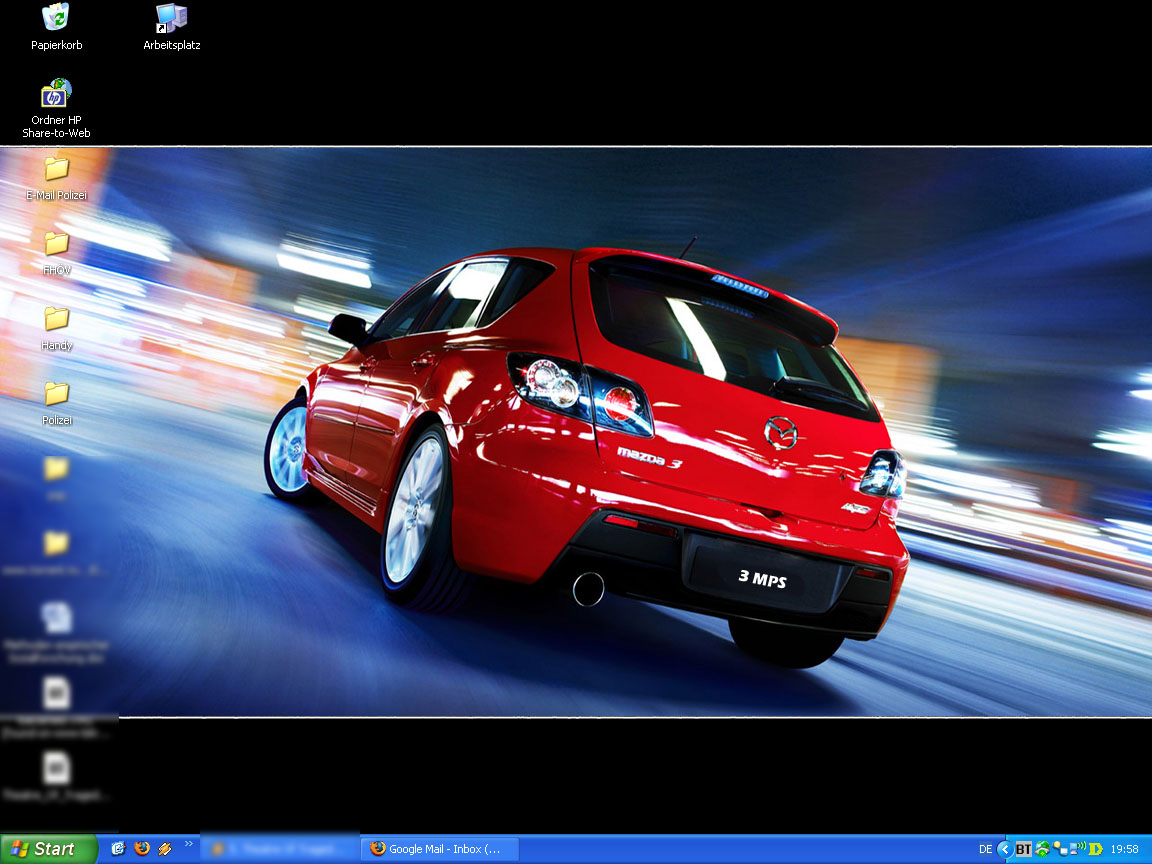Open the wireless network tray icon

coord(1077,849)
